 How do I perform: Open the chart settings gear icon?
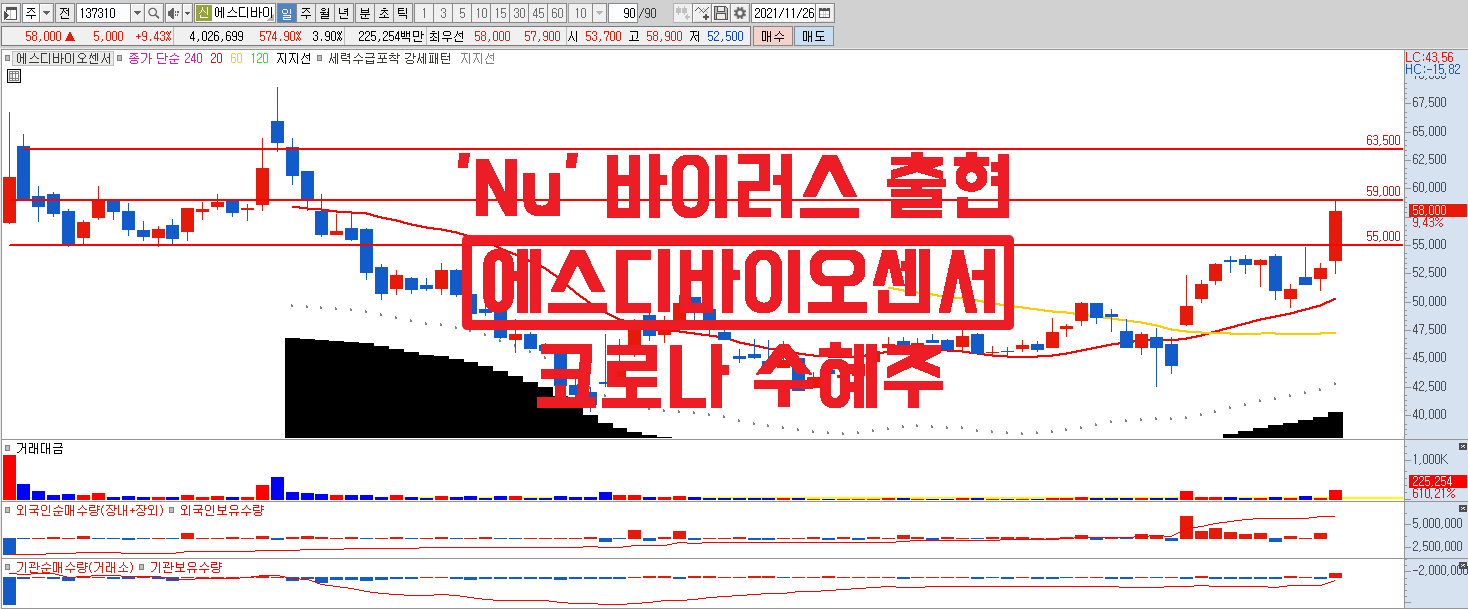coord(739,13)
